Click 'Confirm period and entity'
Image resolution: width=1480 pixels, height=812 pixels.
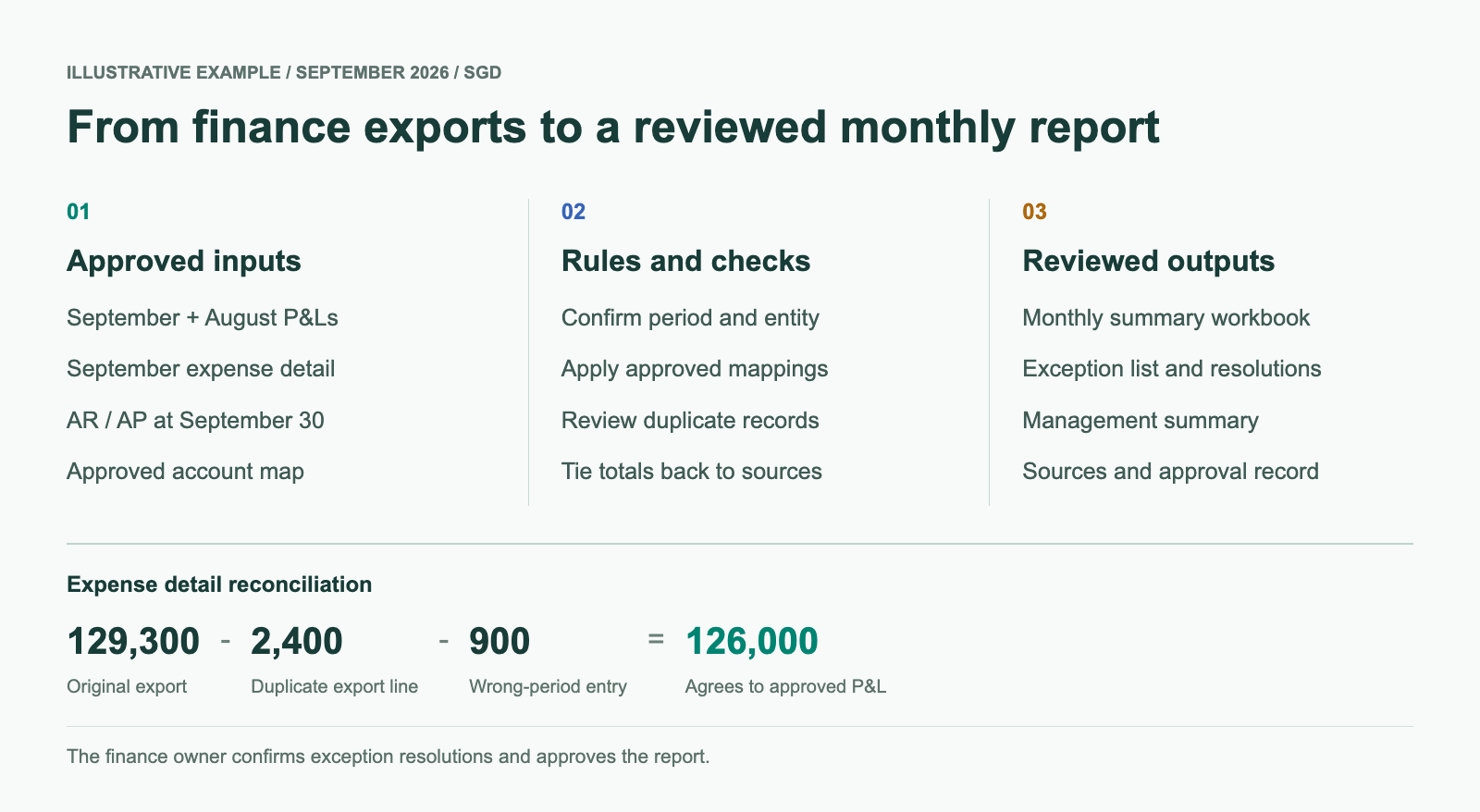690,318
